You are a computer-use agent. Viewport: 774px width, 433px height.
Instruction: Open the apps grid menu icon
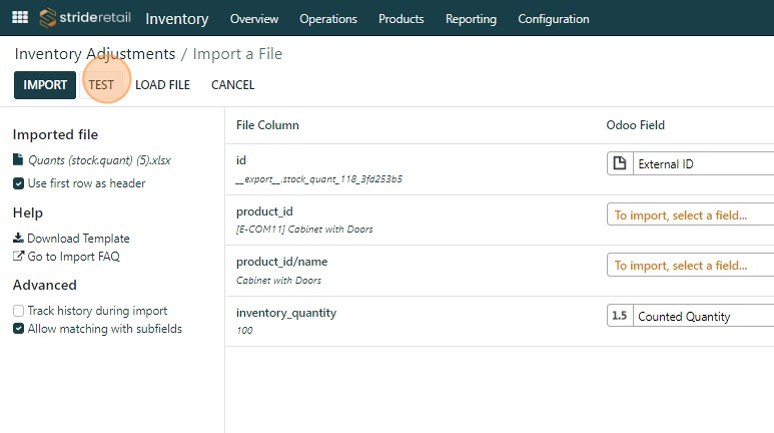[20, 18]
